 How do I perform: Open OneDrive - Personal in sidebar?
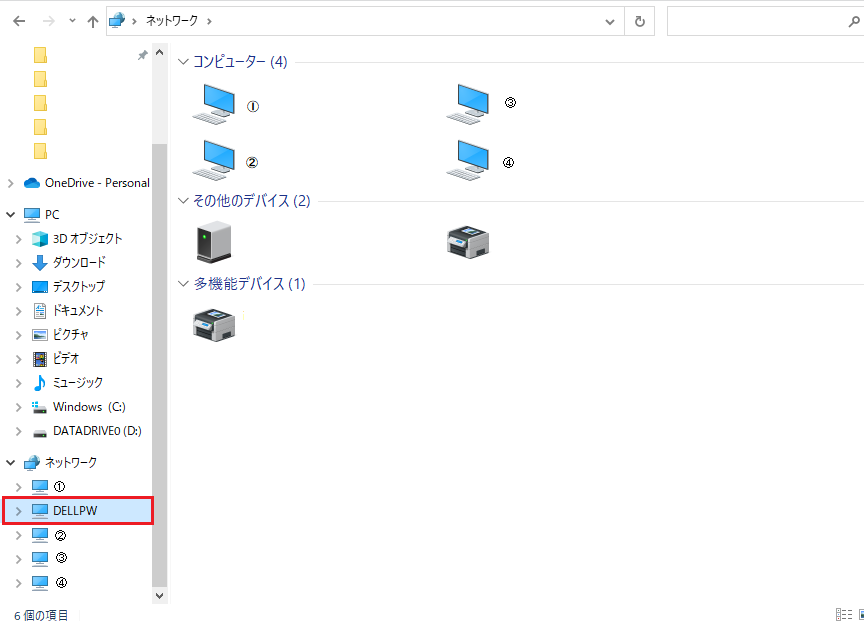pos(96,183)
